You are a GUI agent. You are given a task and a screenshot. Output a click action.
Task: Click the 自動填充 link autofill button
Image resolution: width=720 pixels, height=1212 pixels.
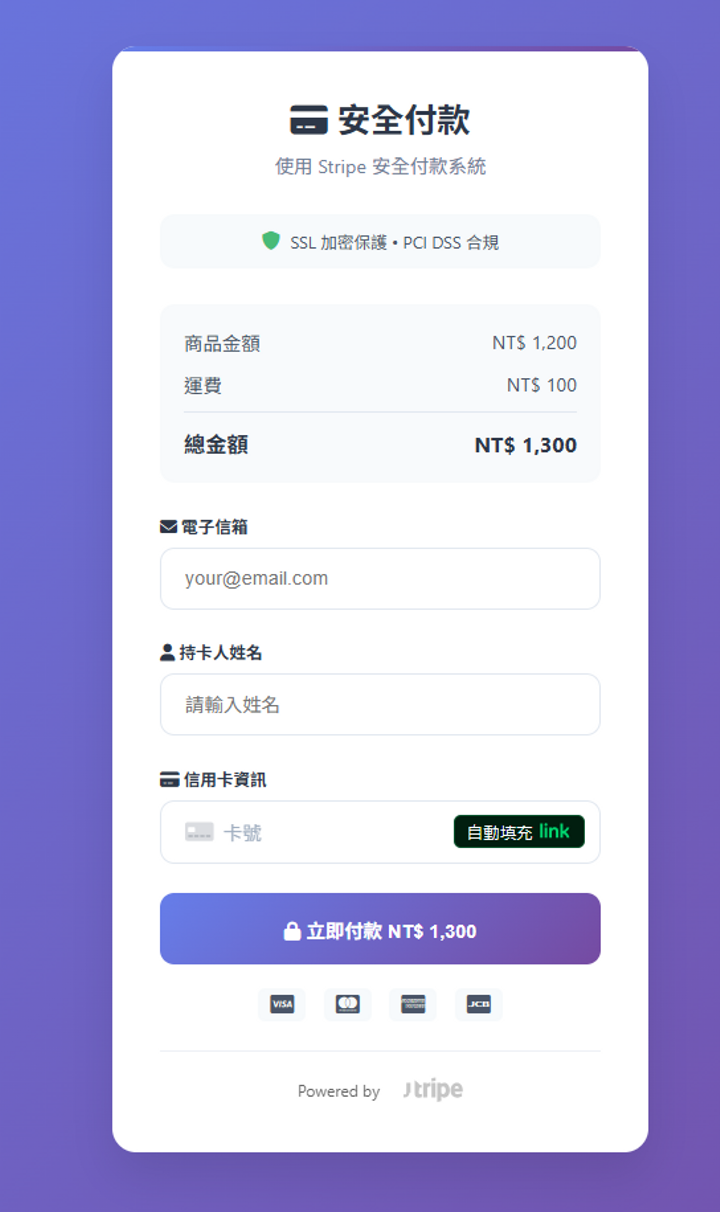(x=519, y=831)
